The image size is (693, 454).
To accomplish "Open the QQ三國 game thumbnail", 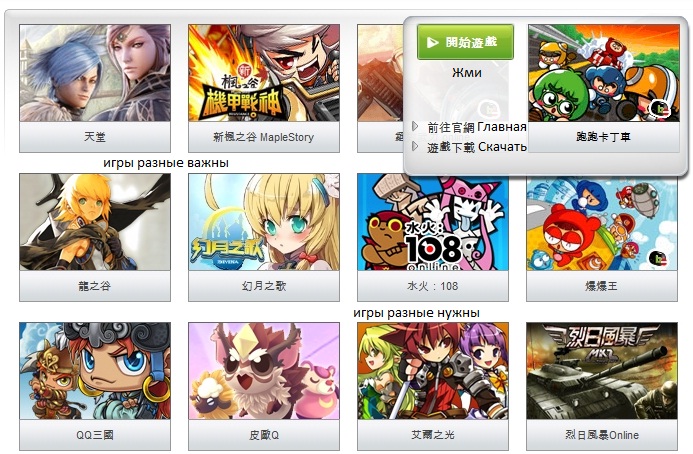I will pos(95,371).
